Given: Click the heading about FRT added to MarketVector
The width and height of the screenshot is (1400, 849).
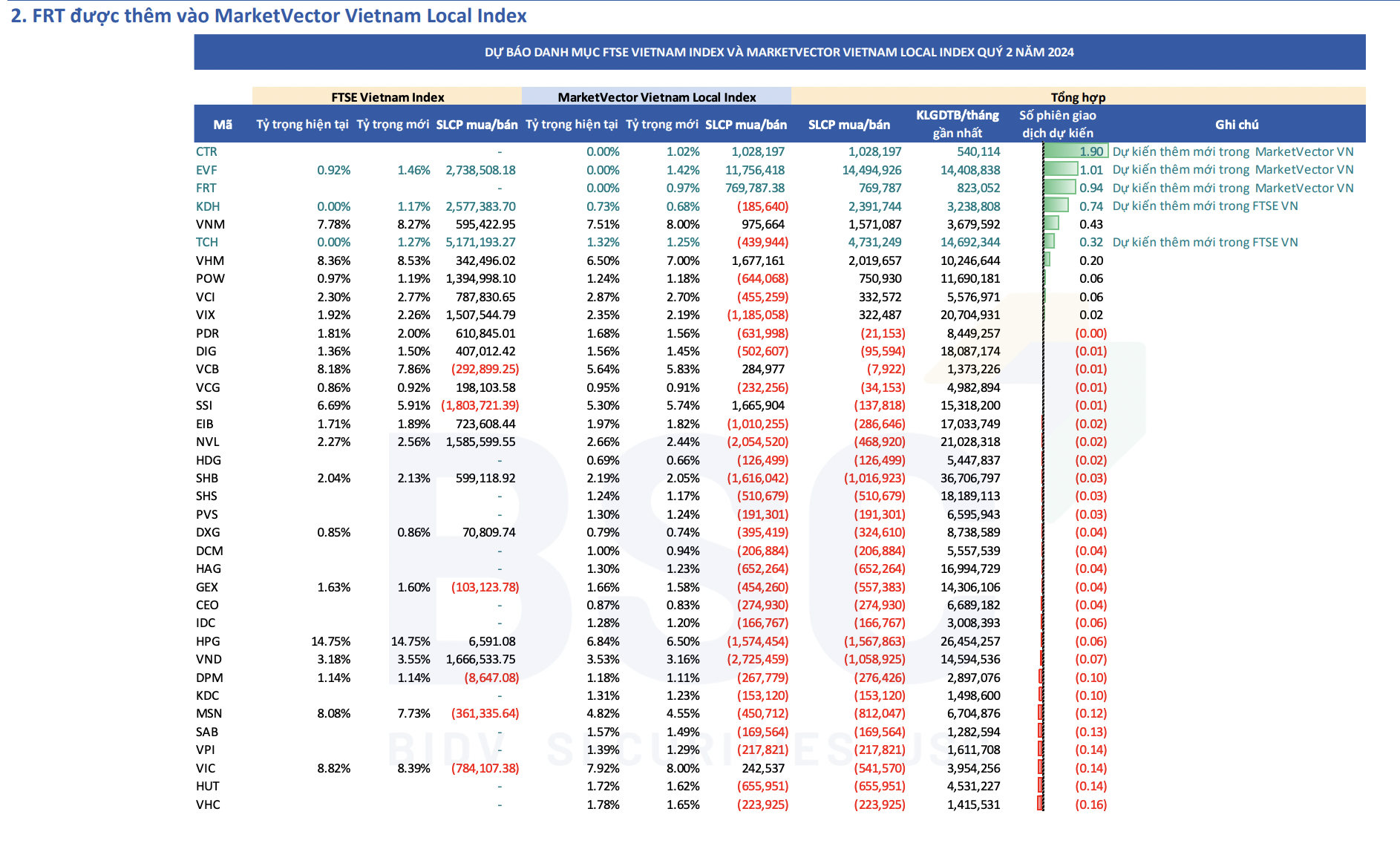Looking at the screenshot, I should coord(269,16).
